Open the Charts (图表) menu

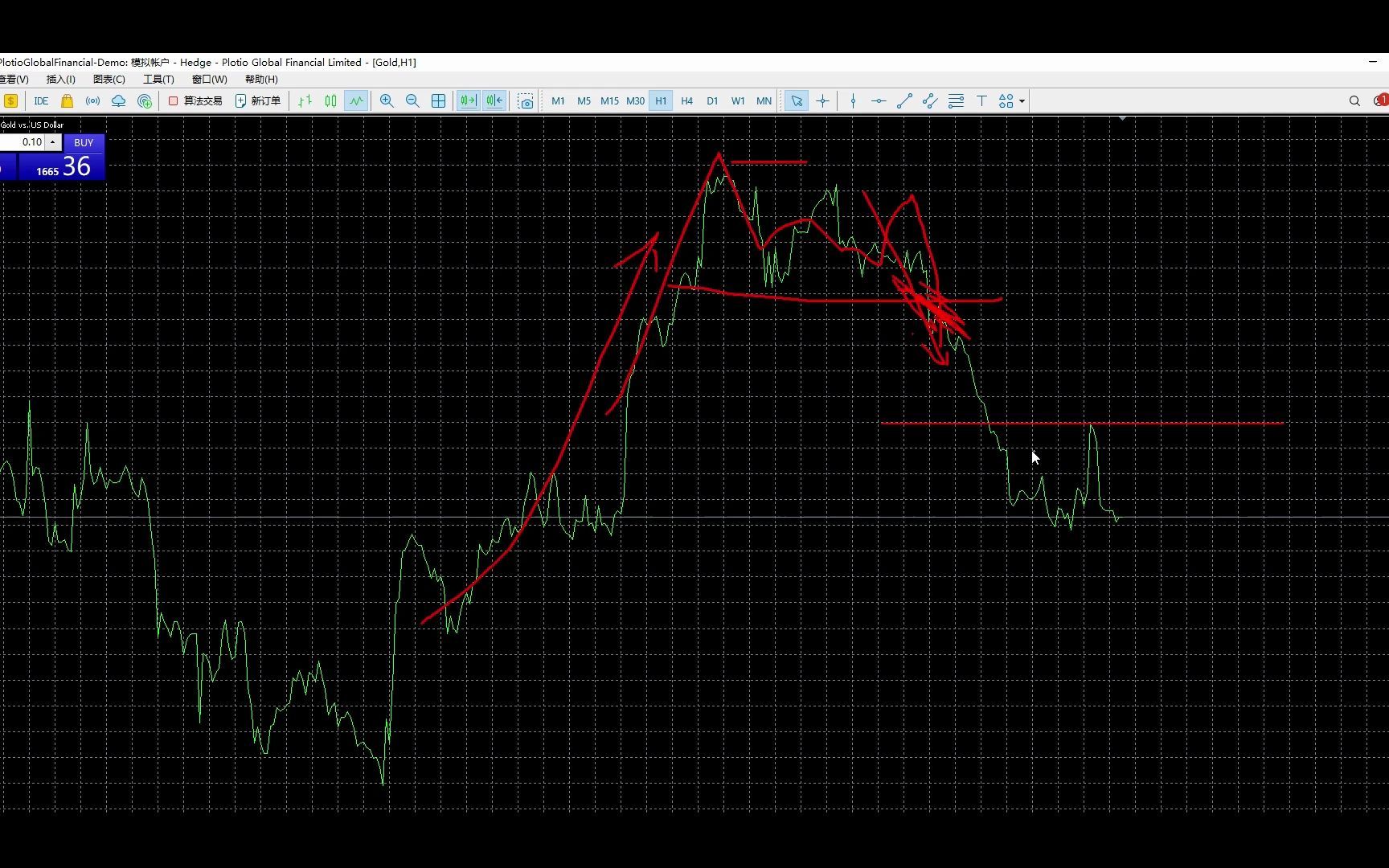point(109,79)
